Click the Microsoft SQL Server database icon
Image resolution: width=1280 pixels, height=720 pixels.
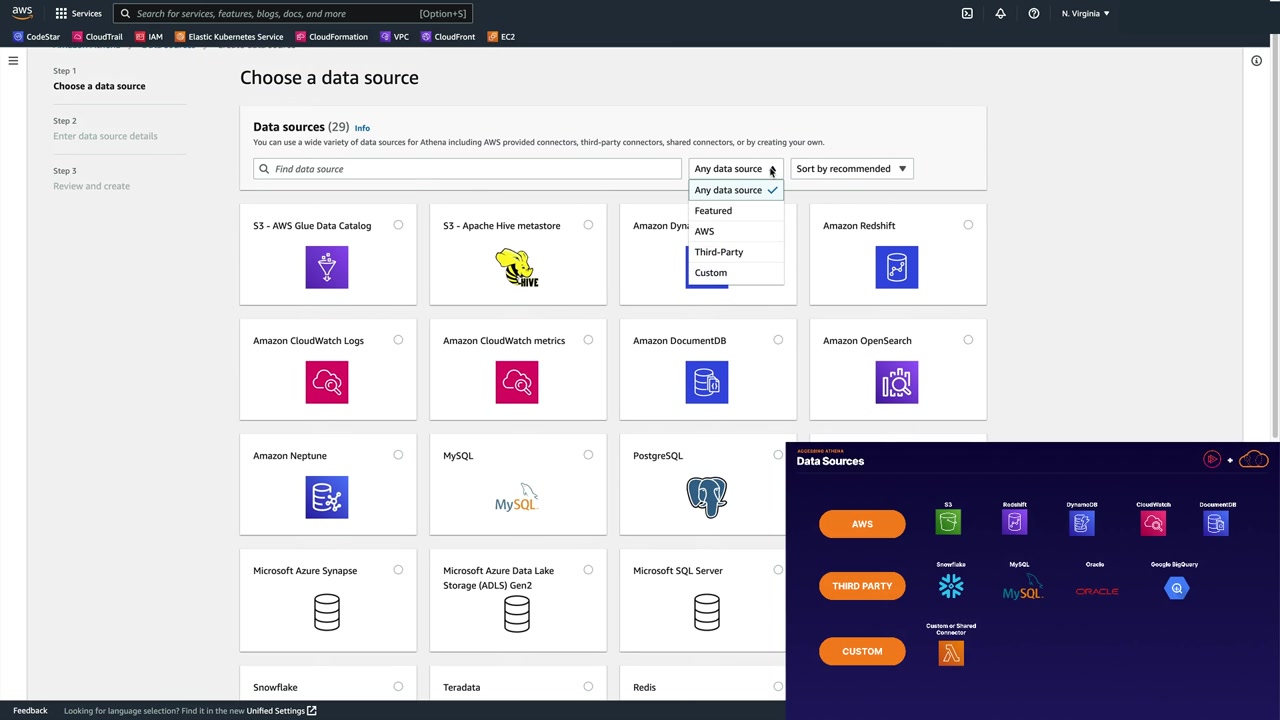[707, 612]
